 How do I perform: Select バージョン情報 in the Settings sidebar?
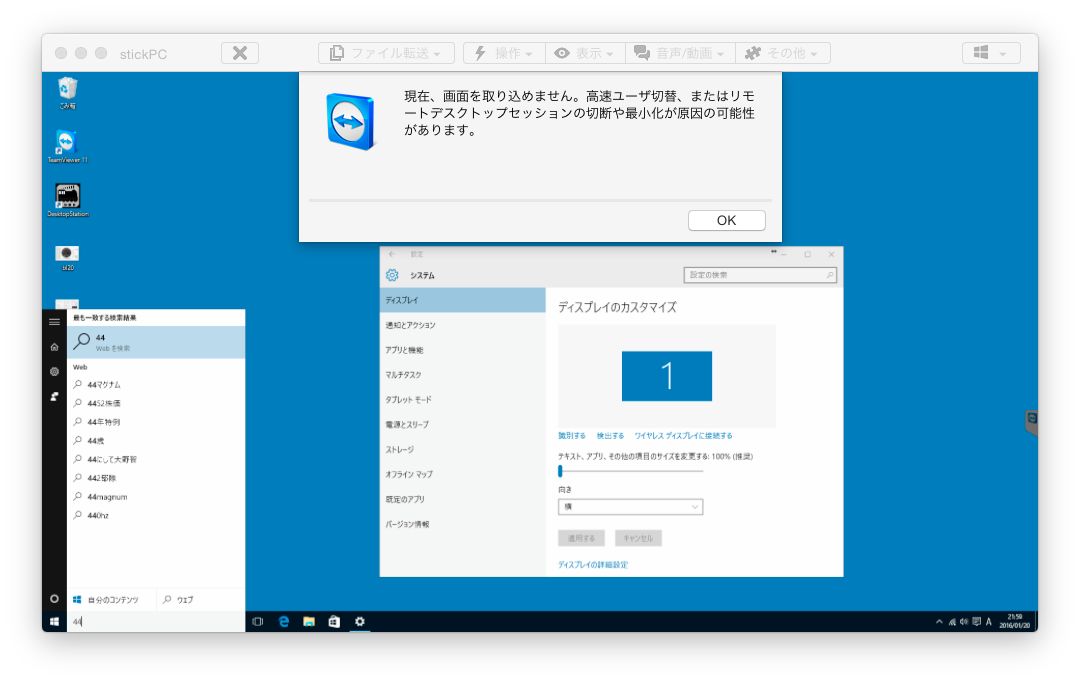coord(462,524)
